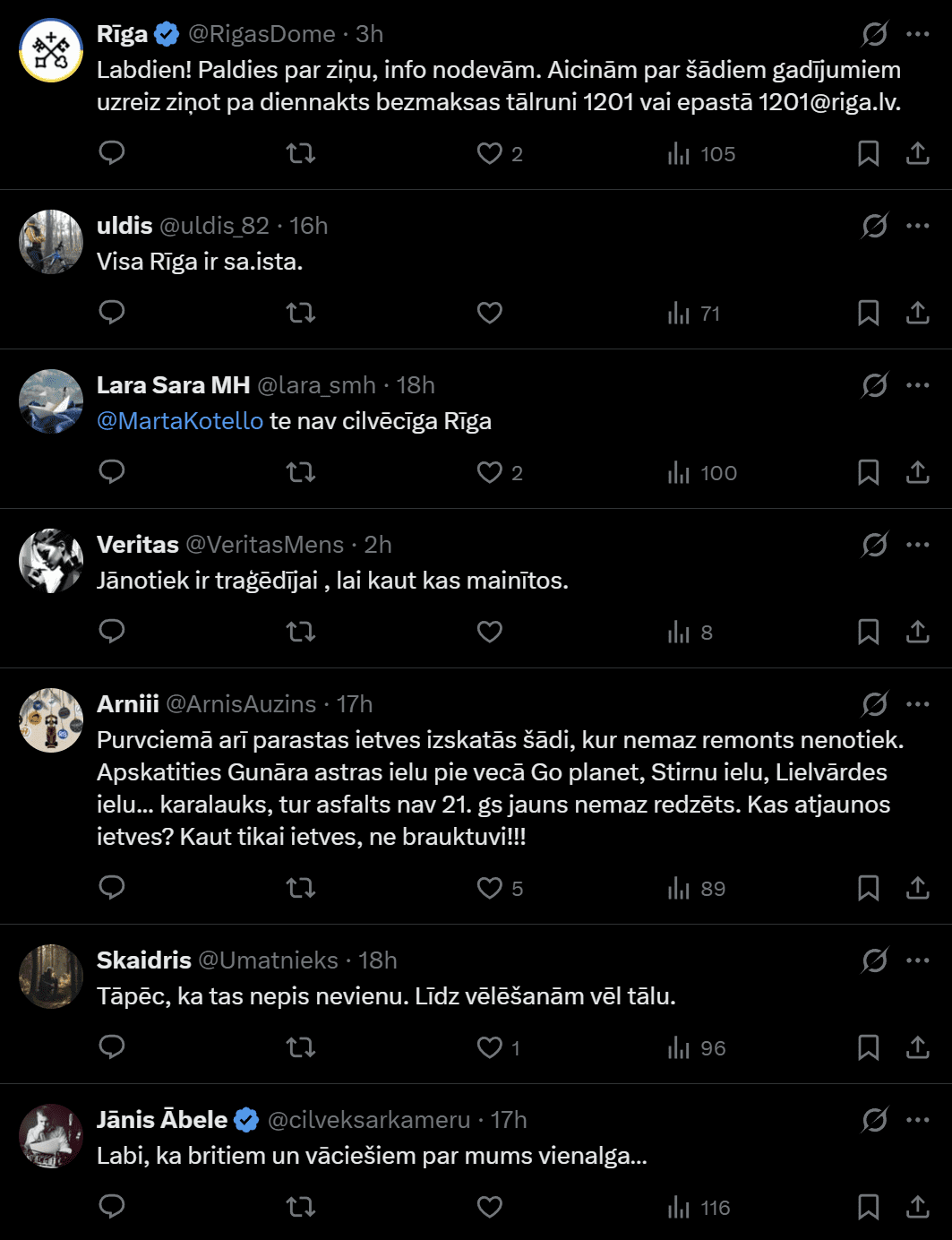
Task: Open Arniii's profile avatar
Action: tap(51, 720)
